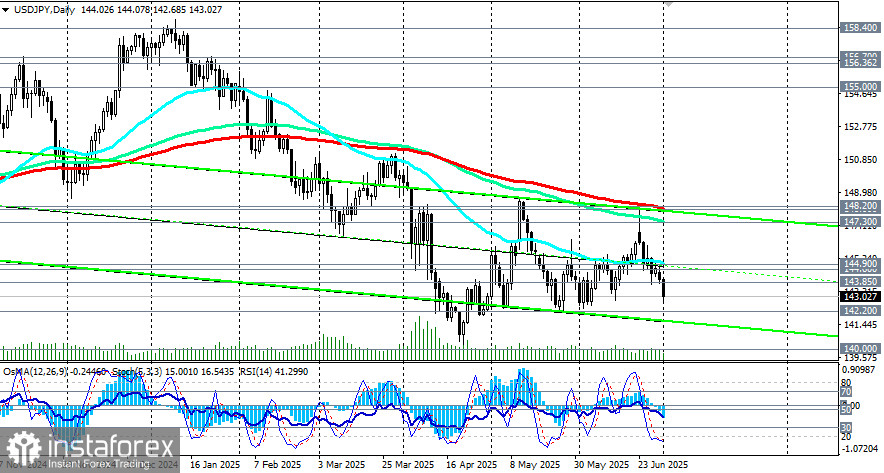Click the 30 May 2025 date label
This screenshot has width=884, height=473.
pyautogui.click(x=602, y=465)
